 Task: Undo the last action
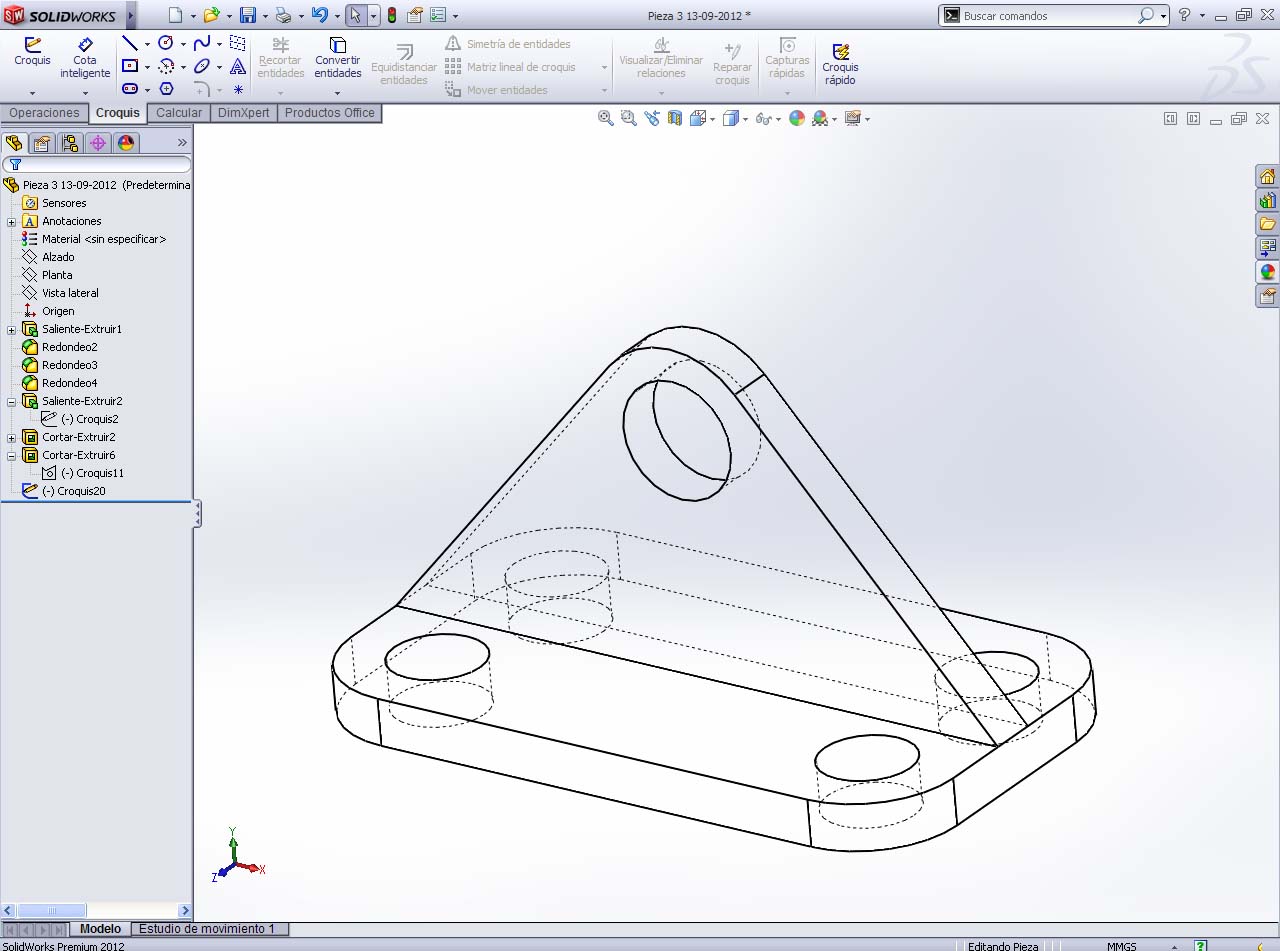point(320,15)
